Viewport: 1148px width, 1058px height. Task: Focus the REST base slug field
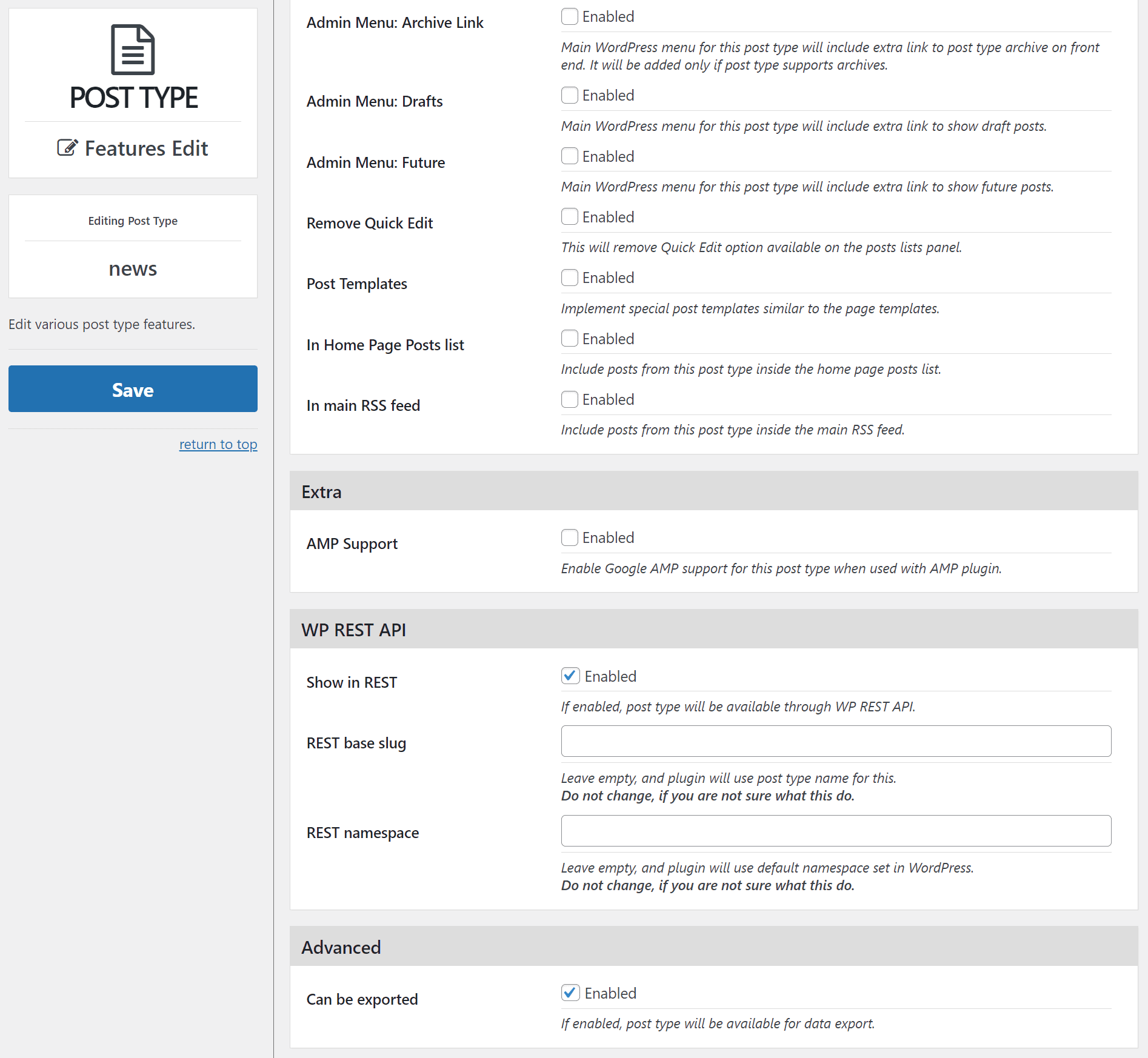[836, 741]
